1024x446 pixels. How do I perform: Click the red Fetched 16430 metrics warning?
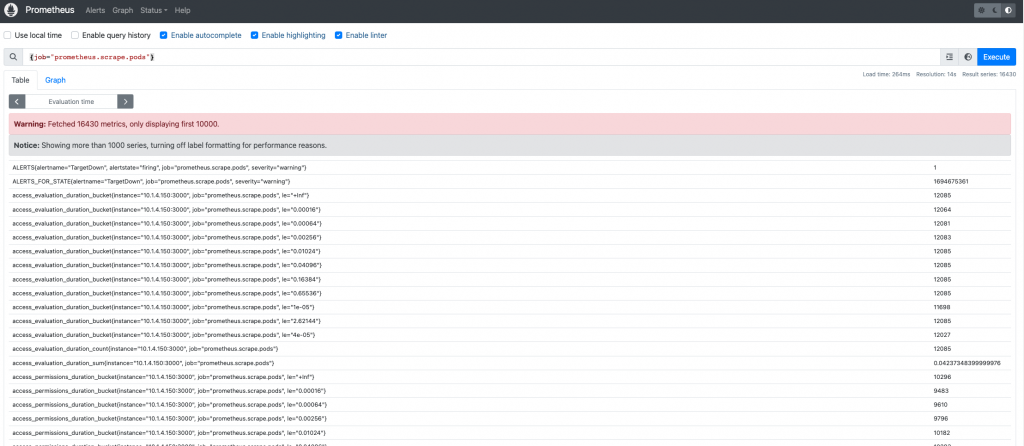[509, 123]
